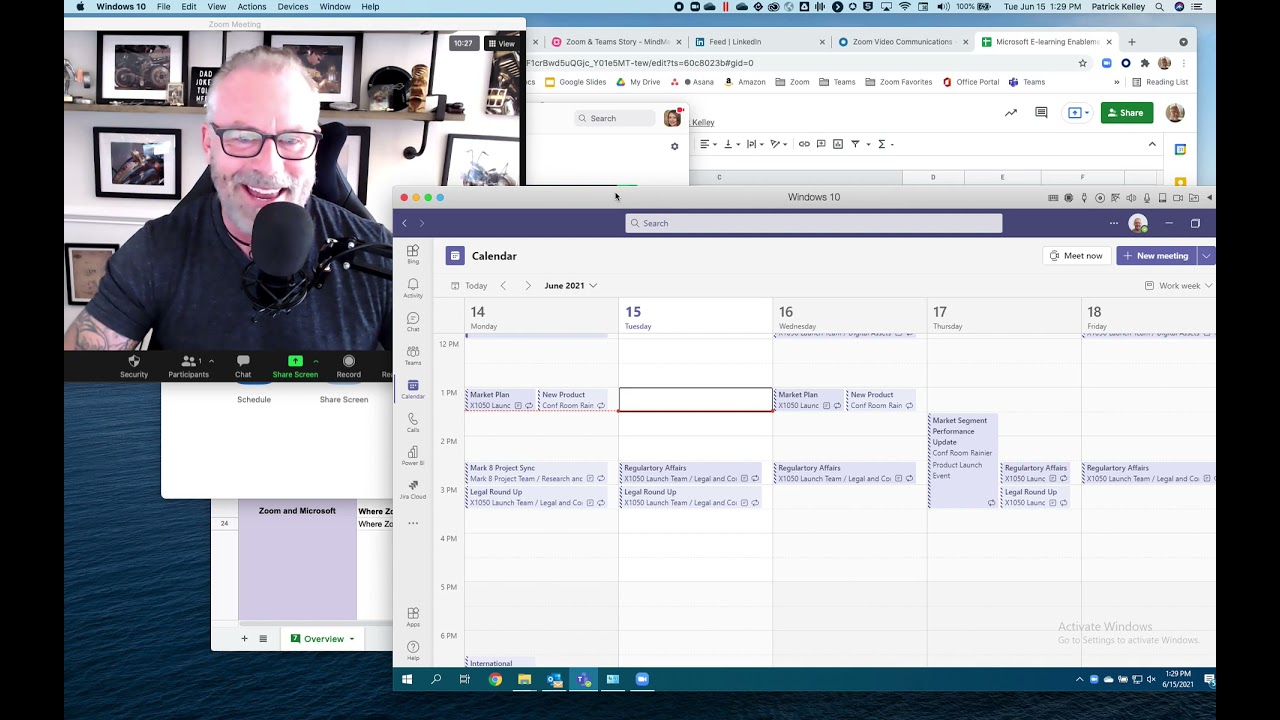Open Outlook in Windows taskbar
1280x720 pixels.
pyautogui.click(x=554, y=680)
